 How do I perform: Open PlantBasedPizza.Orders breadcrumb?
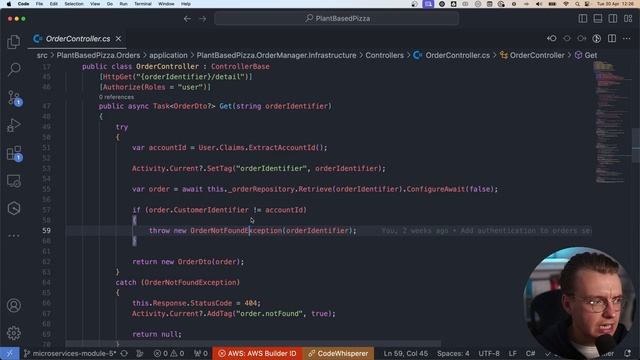[98, 55]
